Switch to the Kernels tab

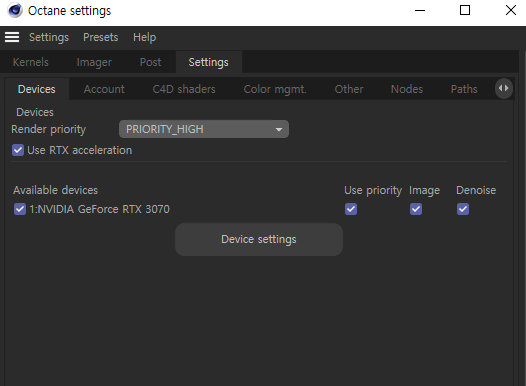(x=31, y=62)
